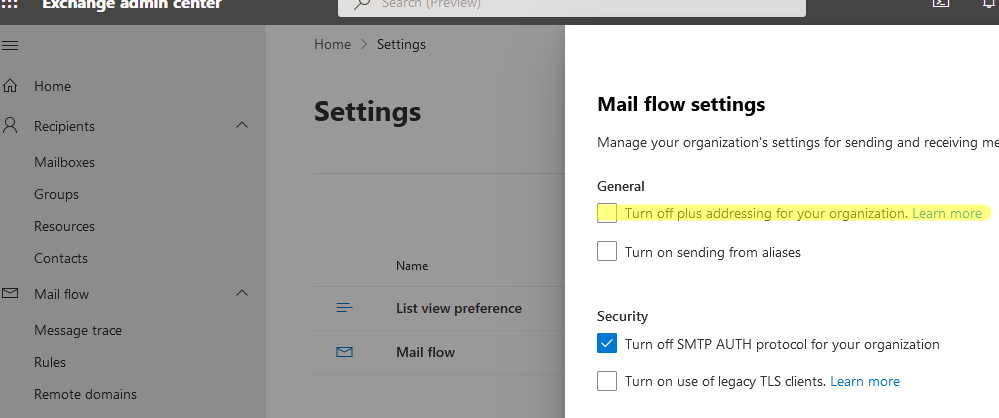Click Exchange admin center title
999x418 pixels.
click(132, 4)
